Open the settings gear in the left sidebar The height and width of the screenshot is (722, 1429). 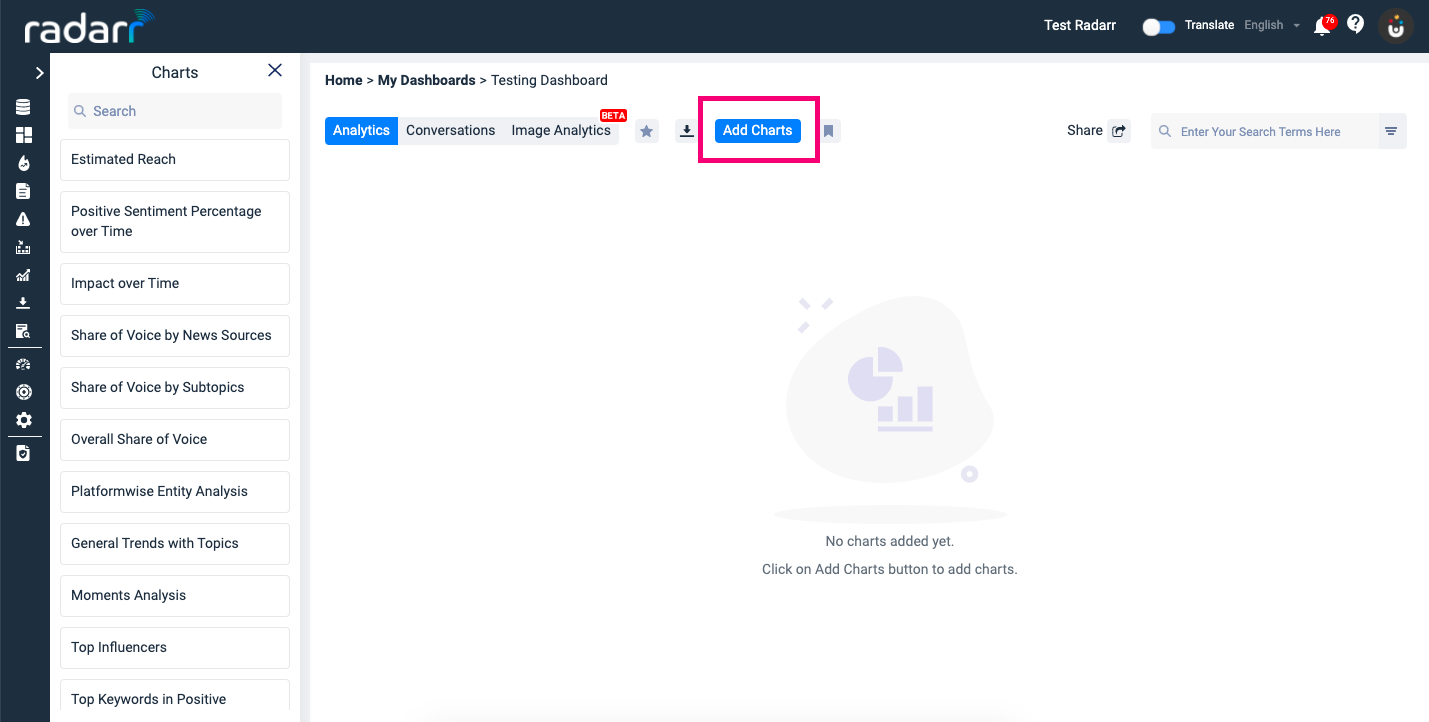24,420
